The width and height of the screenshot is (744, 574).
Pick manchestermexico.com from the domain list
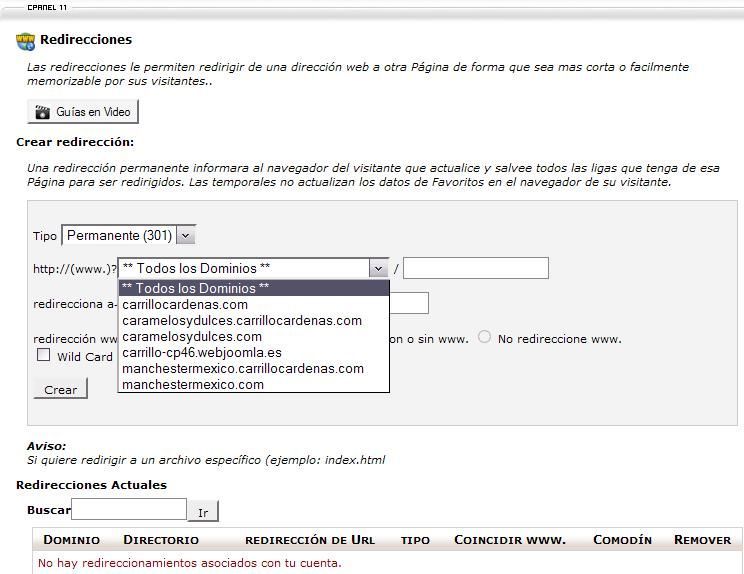(254, 385)
